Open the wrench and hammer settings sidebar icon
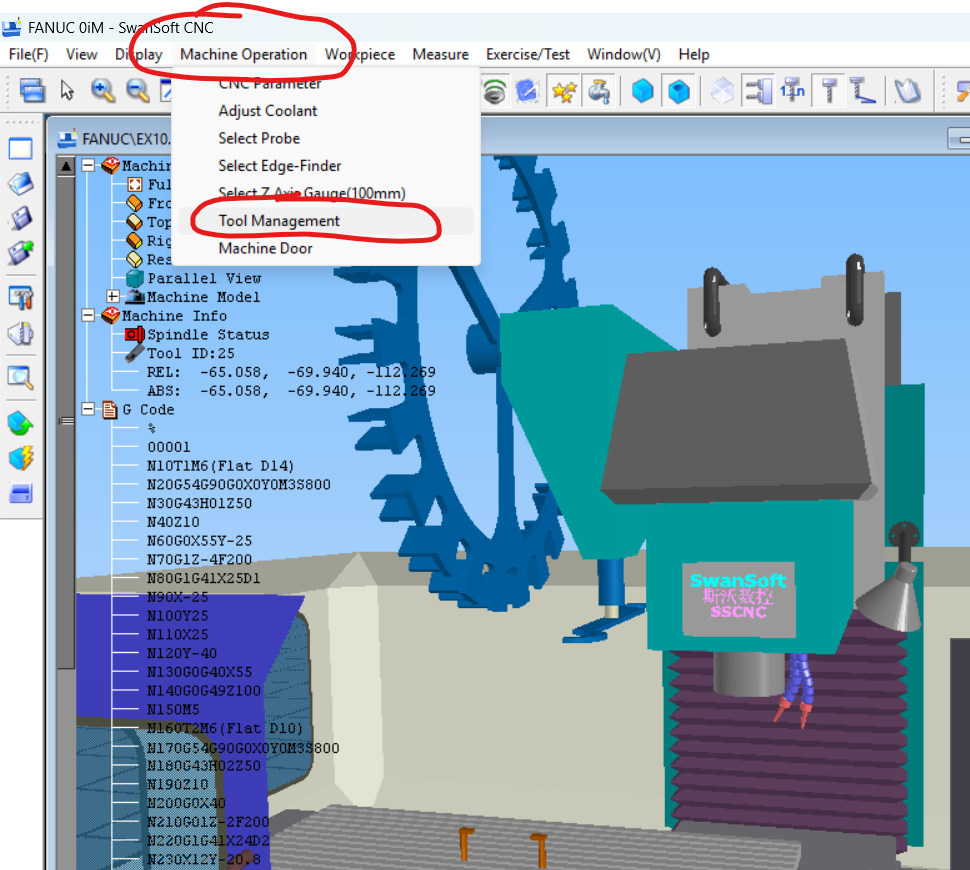This screenshot has height=870, width=970. [x=21, y=297]
